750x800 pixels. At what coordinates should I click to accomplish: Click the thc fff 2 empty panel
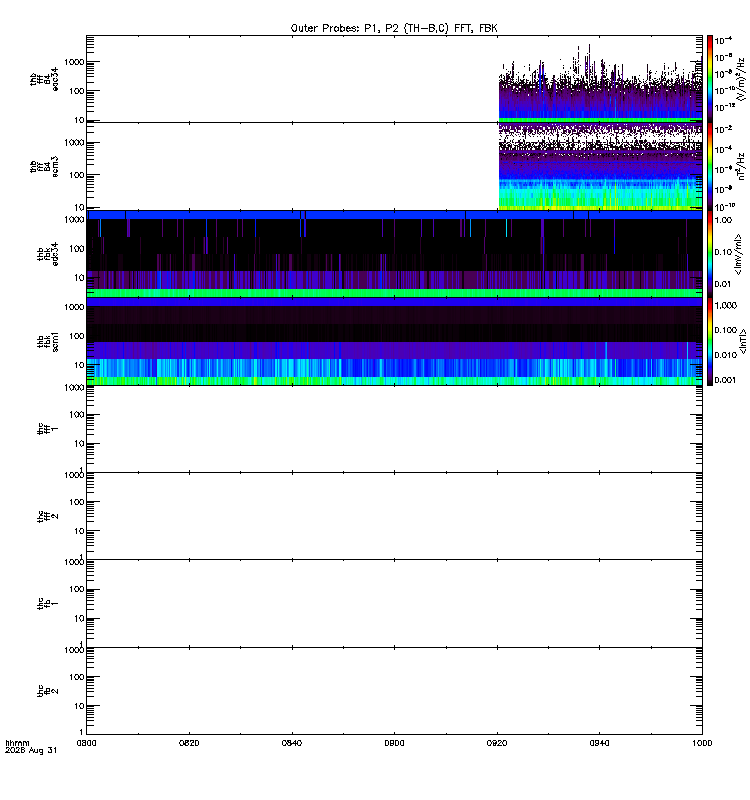(x=394, y=516)
